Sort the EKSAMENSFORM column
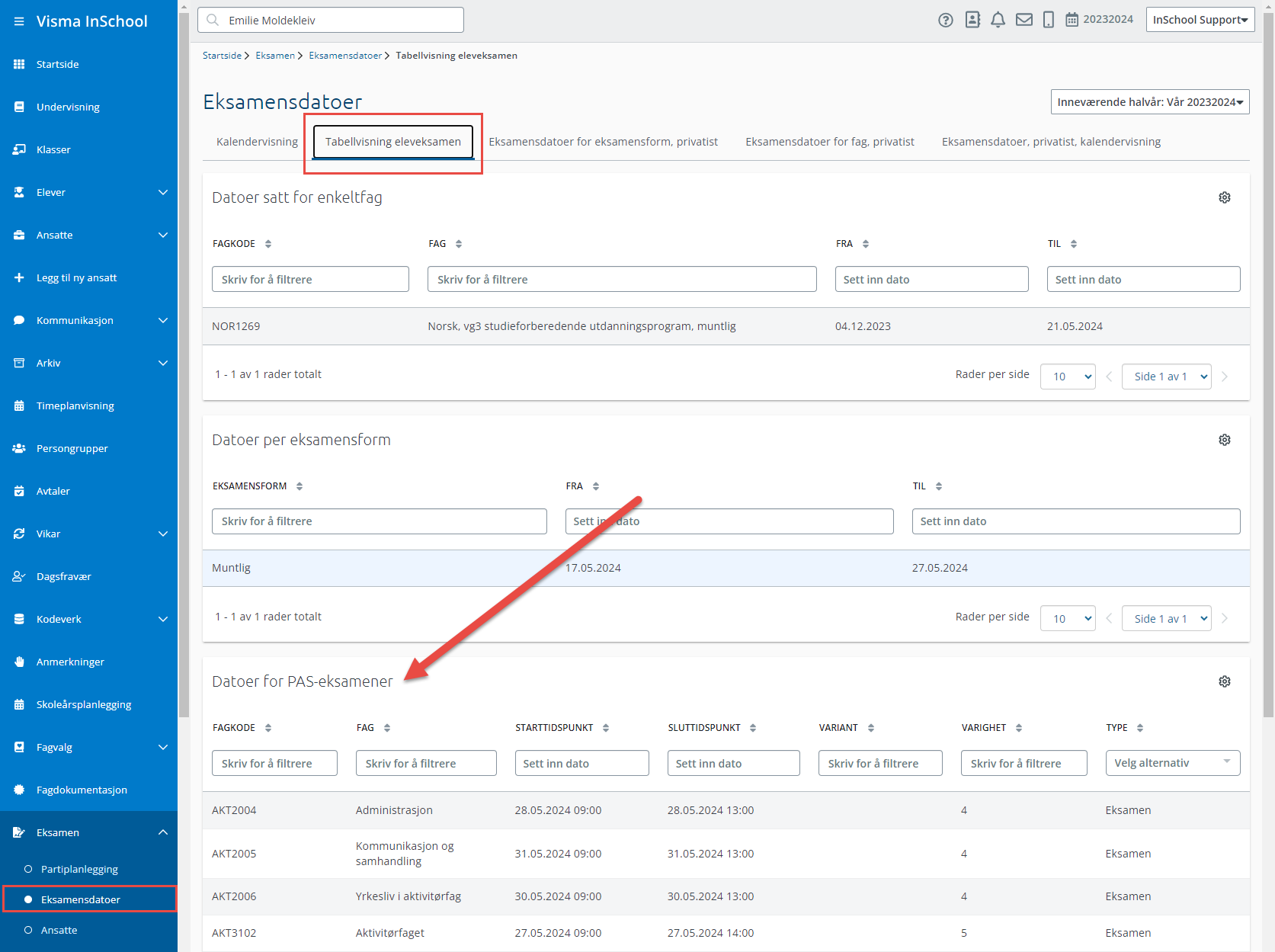Viewport: 1275px width, 952px height. click(x=300, y=486)
